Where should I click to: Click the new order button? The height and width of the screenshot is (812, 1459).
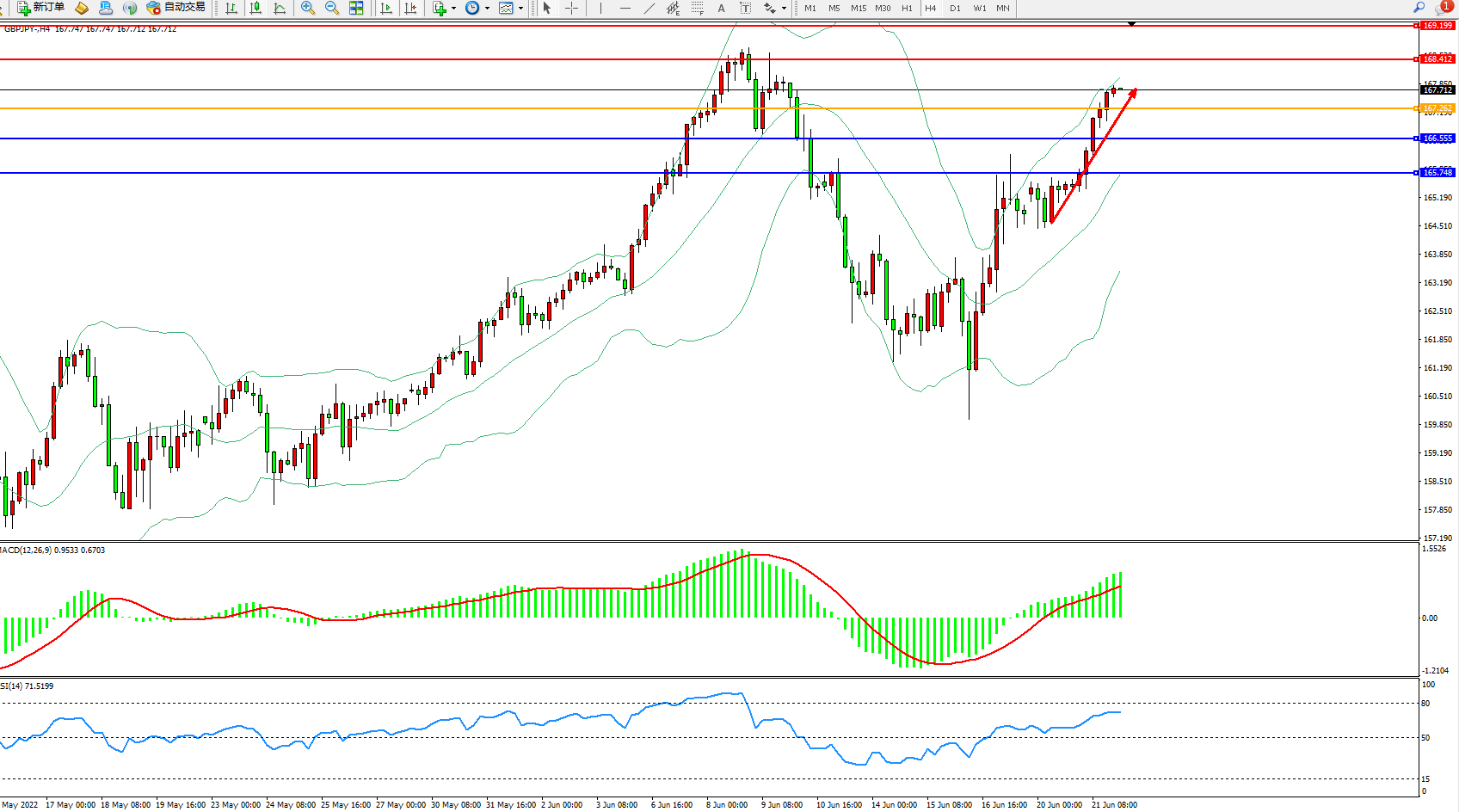[41, 7]
